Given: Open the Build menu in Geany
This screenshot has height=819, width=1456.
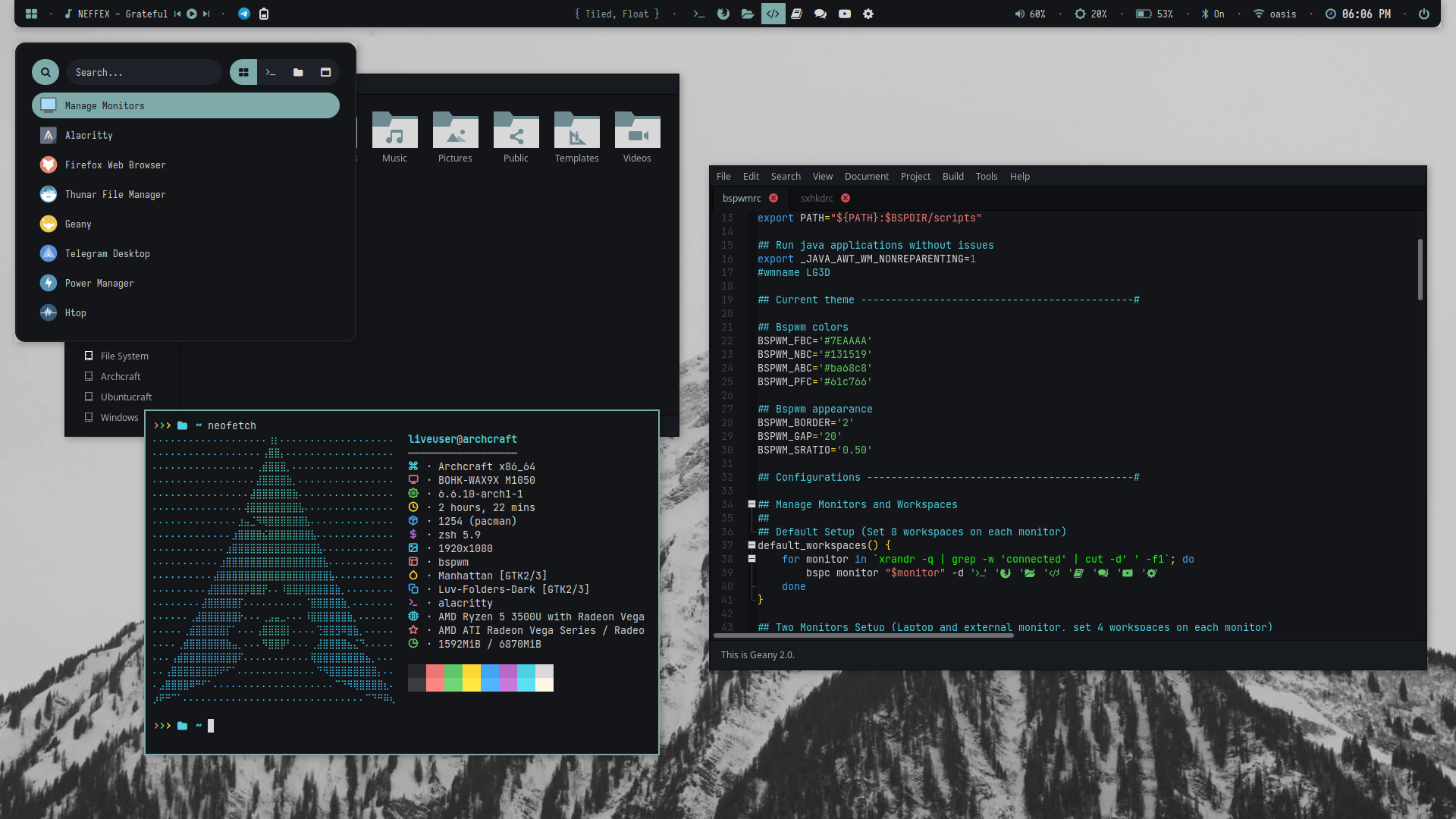Looking at the screenshot, I should coord(952,176).
